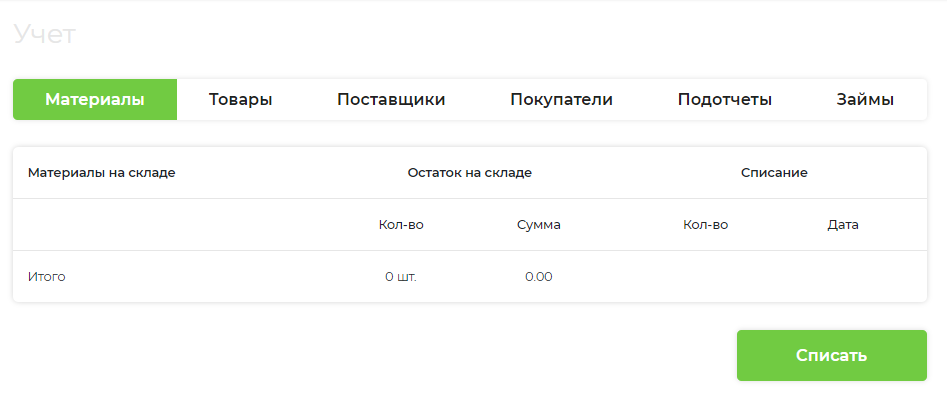Click the Сумма column subheader
Image resolution: width=947 pixels, height=415 pixels.
click(539, 225)
